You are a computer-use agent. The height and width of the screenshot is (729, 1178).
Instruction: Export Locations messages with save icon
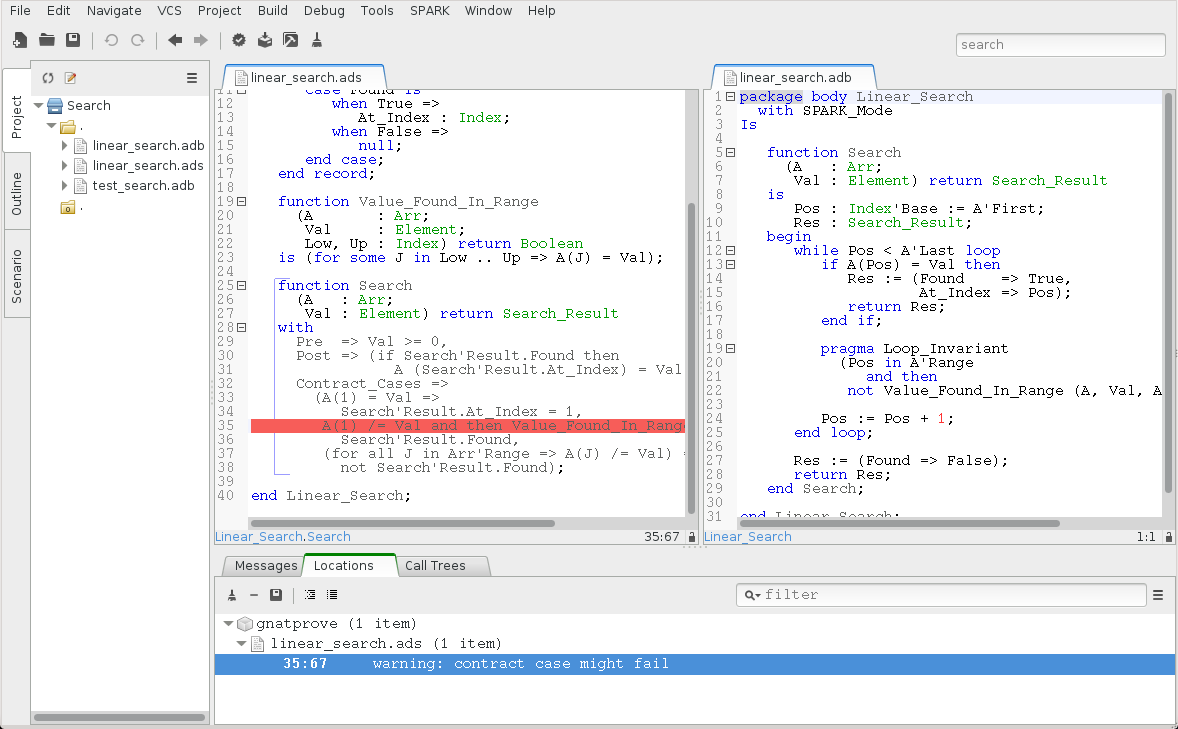coord(276,594)
